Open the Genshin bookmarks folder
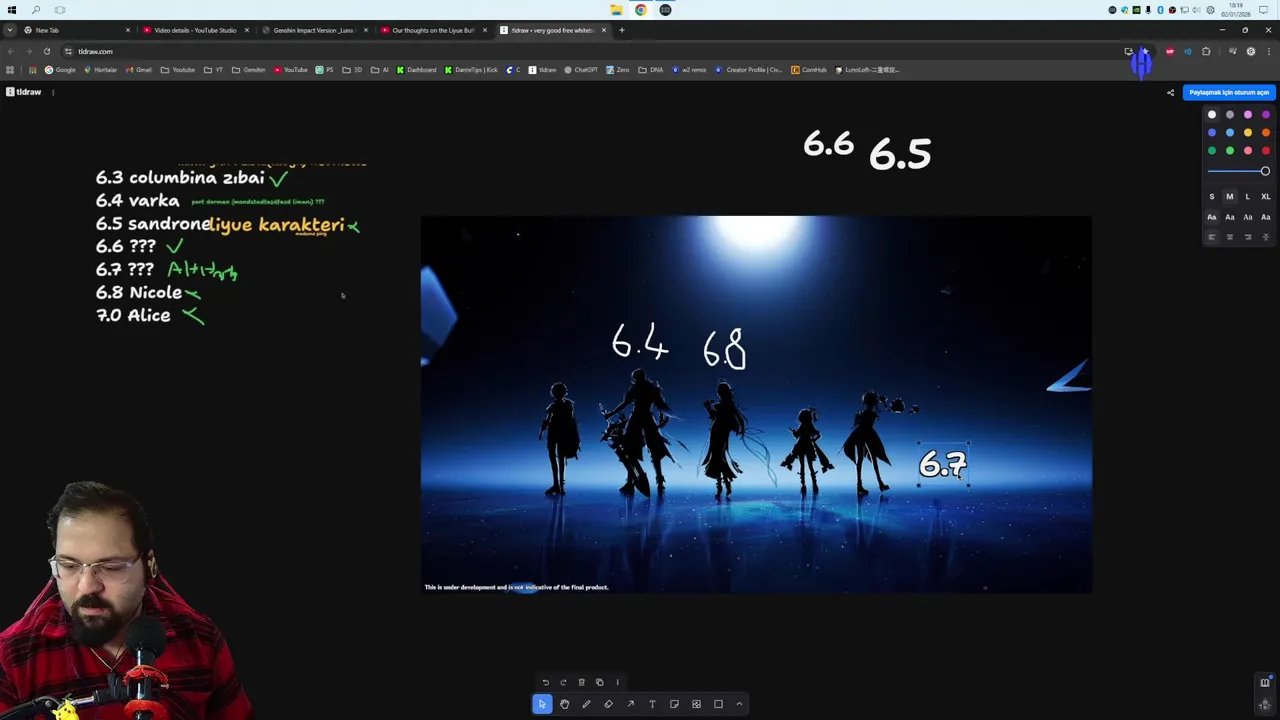Screen dimensions: 1280x720 click(249, 70)
